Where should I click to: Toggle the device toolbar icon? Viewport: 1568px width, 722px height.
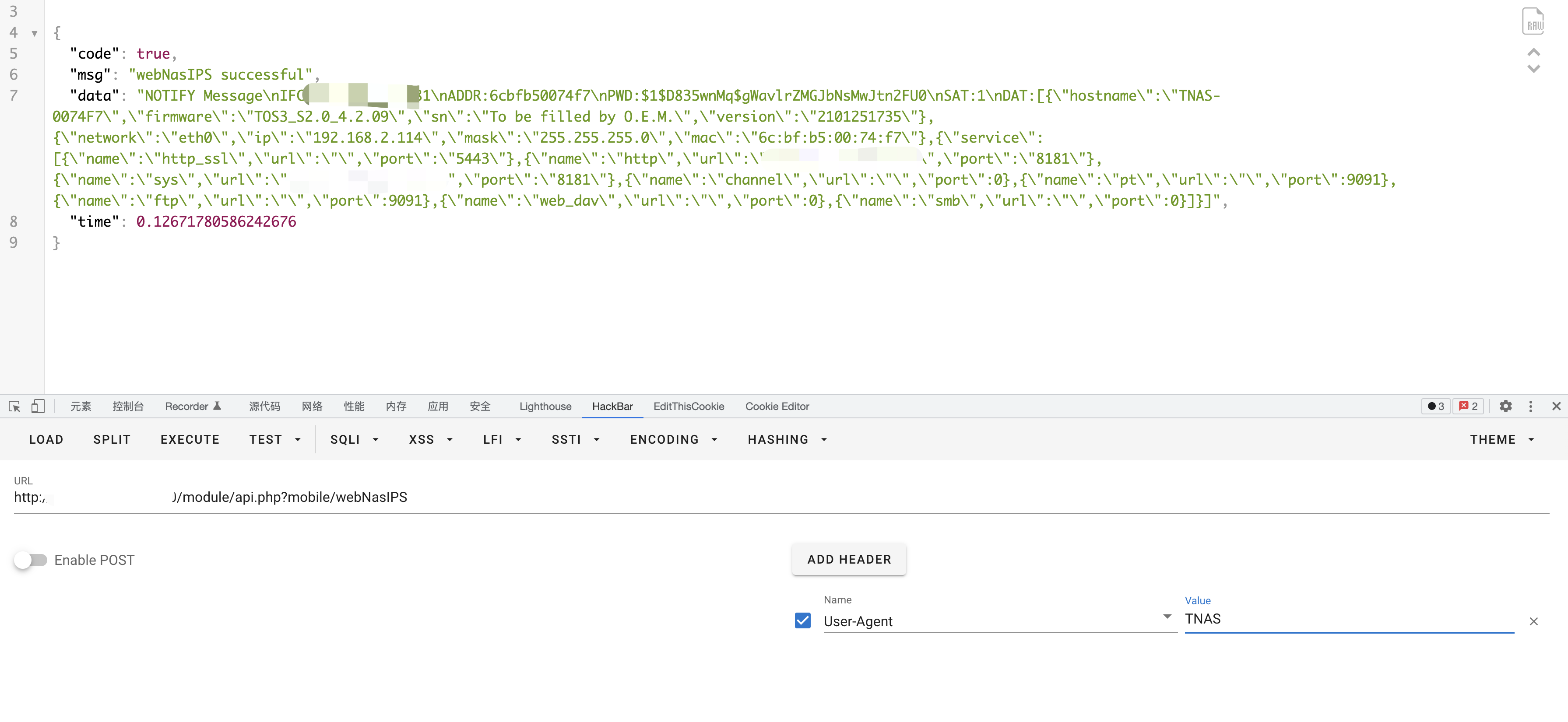point(38,407)
